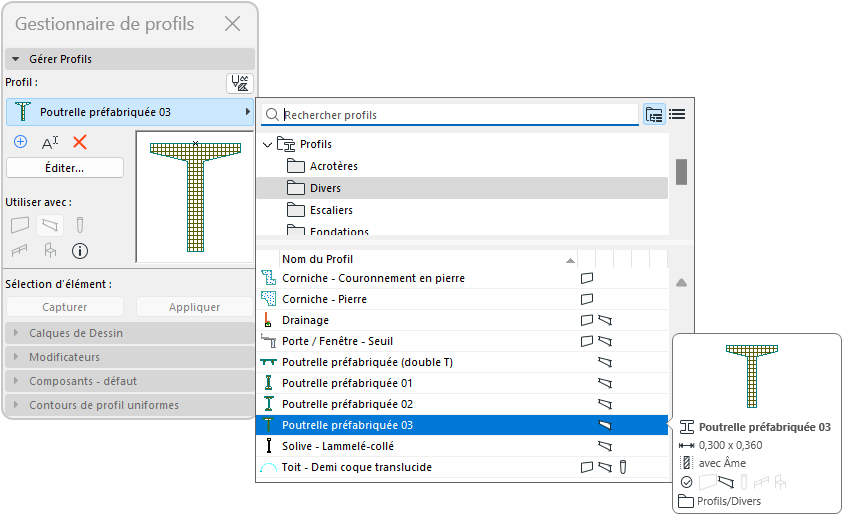Viewport: 843px width, 515px height.
Task: Select Poutrelle préfabriquée 01 profile
Action: [x=462, y=383]
